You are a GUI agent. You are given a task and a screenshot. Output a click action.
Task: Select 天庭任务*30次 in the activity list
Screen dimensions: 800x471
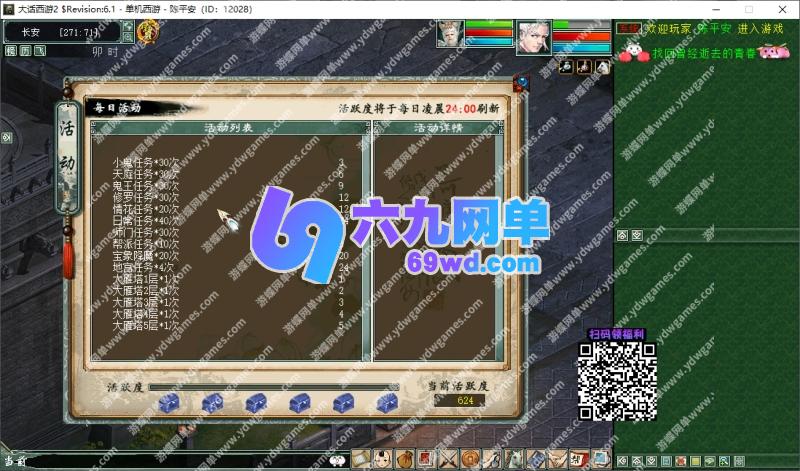point(146,175)
